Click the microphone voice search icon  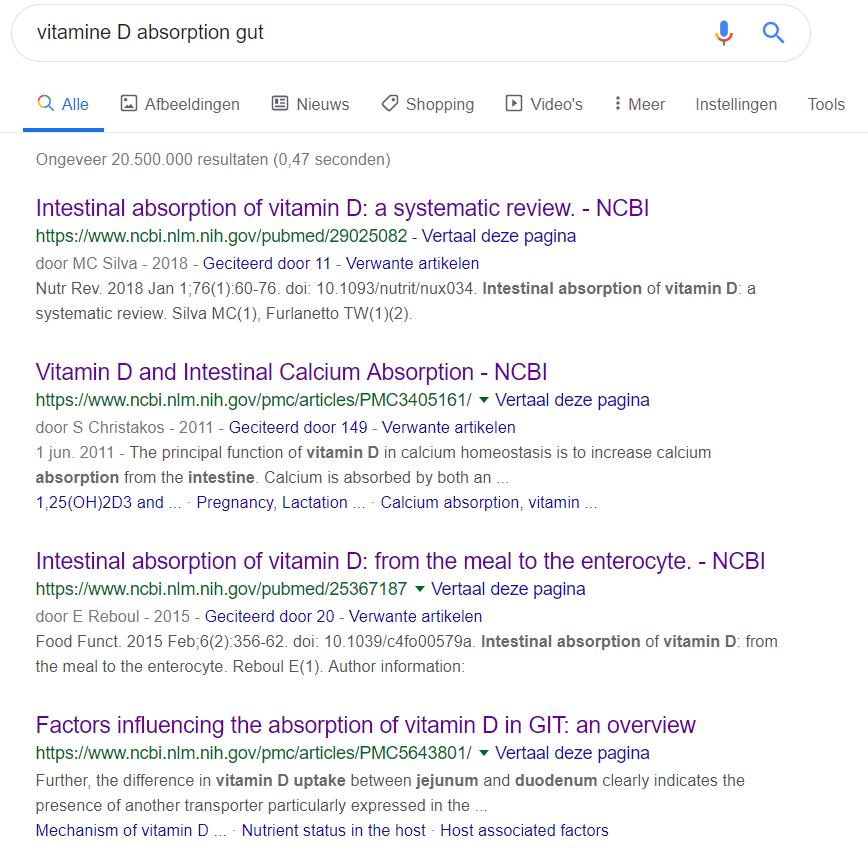click(x=724, y=33)
